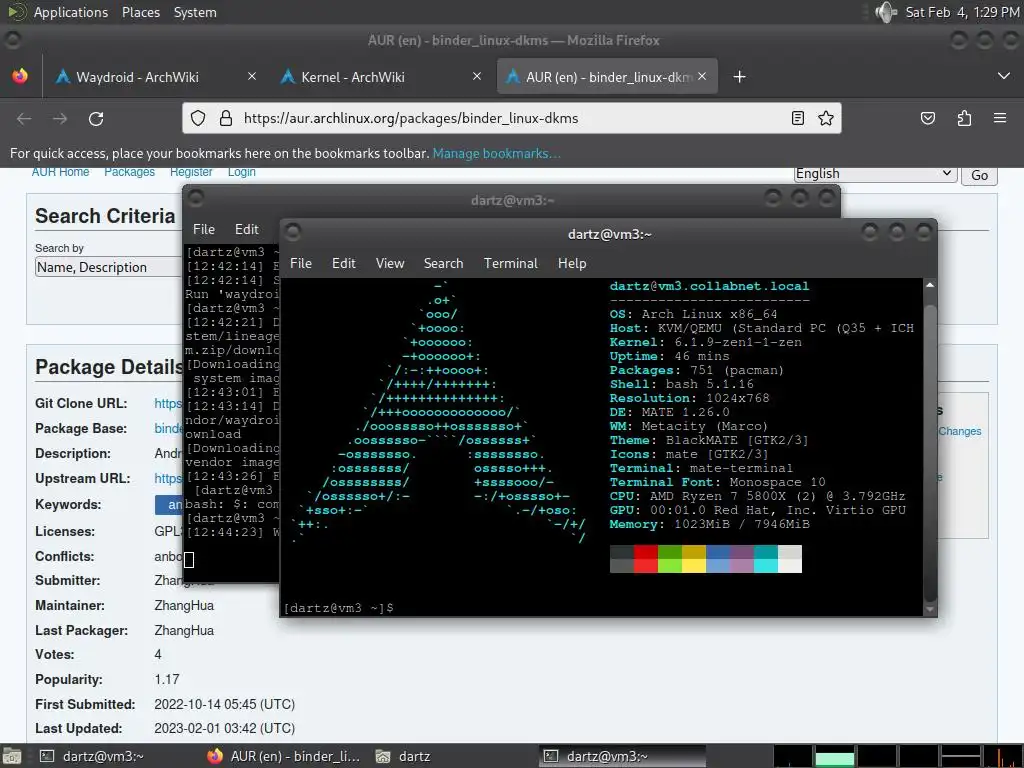
Task: Click the front terminal scrollbar up arrow
Action: click(x=930, y=285)
